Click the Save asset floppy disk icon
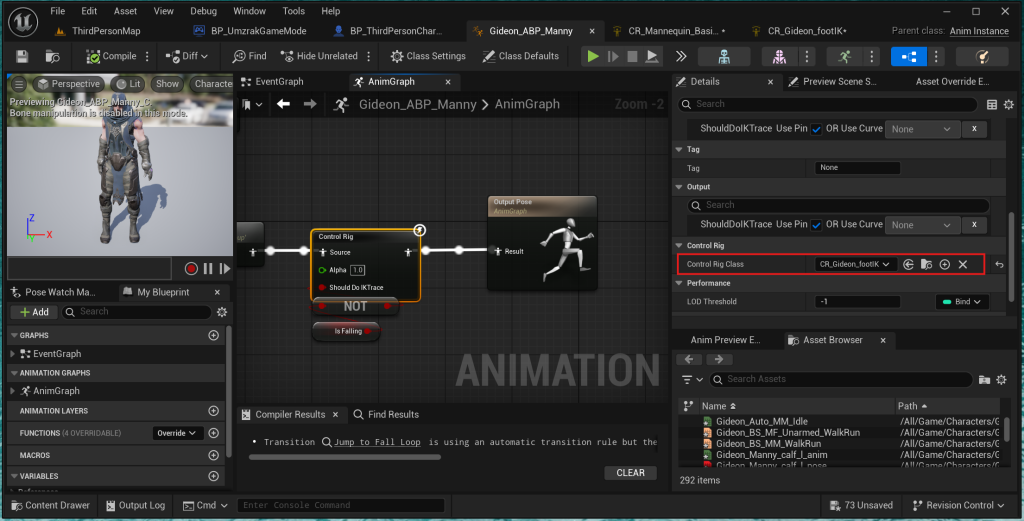Image resolution: width=1024 pixels, height=521 pixels. [x=22, y=56]
